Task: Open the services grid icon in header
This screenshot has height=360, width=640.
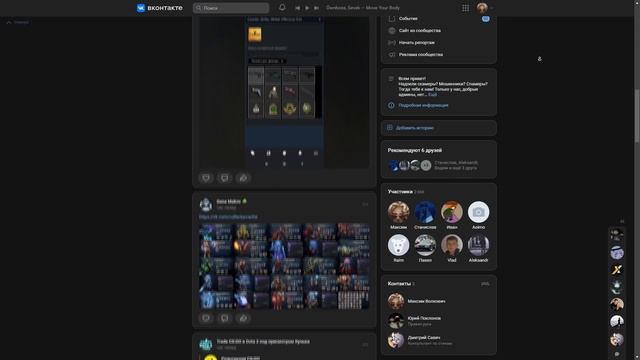Action: click(465, 8)
